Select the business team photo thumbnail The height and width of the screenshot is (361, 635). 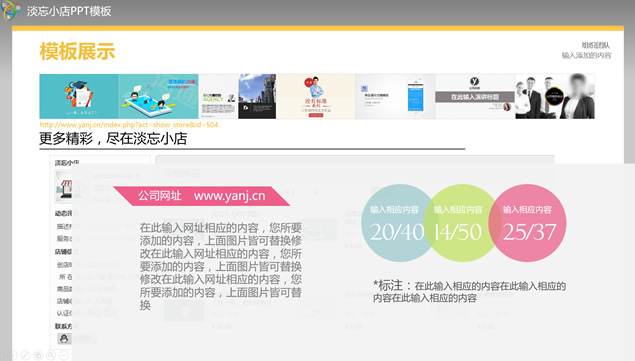tap(555, 96)
